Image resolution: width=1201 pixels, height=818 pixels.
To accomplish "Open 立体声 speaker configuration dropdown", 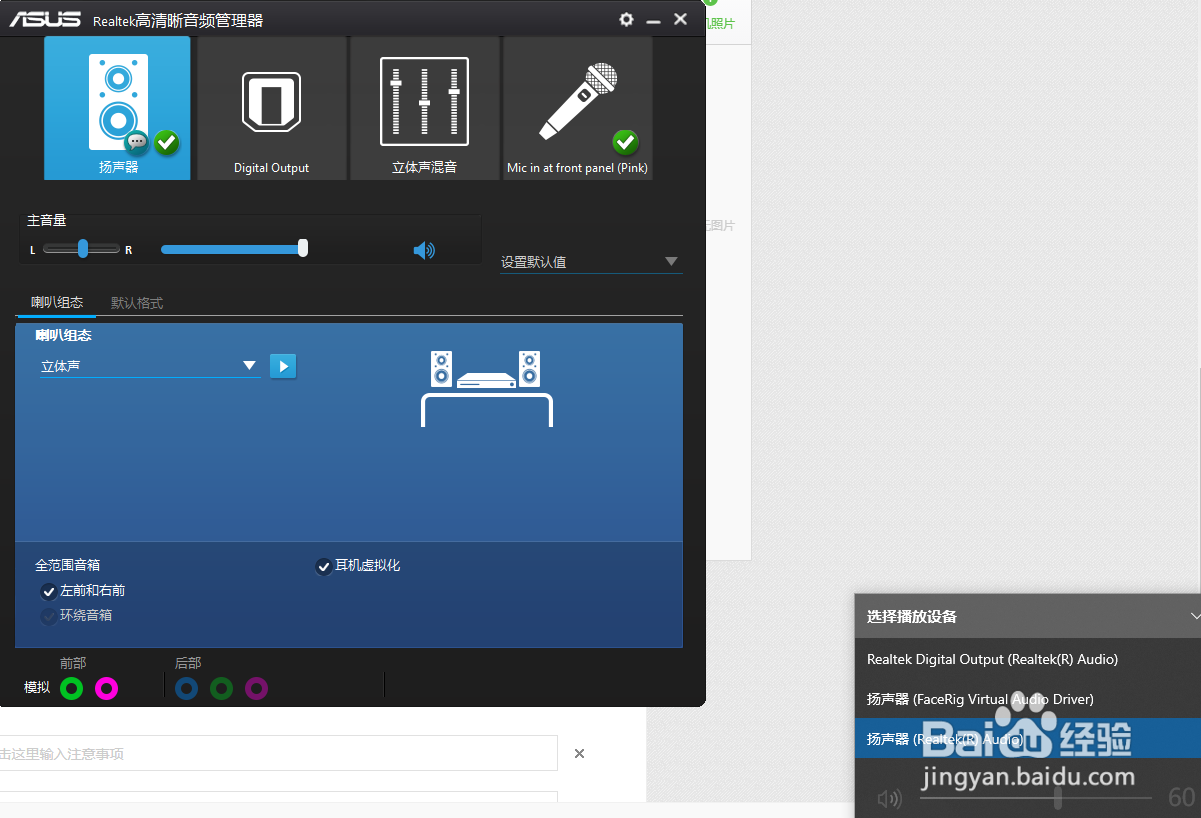I will pyautogui.click(x=149, y=366).
